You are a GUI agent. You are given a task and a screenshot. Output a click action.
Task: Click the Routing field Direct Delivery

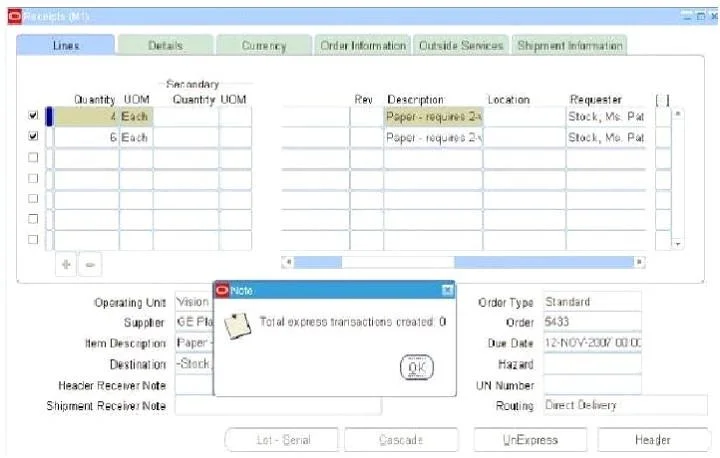(x=625, y=405)
